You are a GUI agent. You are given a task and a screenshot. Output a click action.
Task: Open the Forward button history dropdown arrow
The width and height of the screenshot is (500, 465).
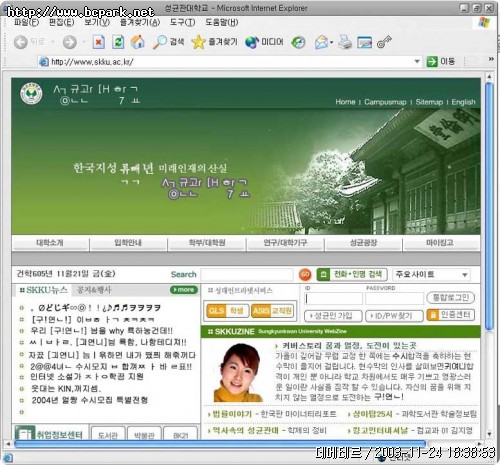pyautogui.click(x=84, y=42)
